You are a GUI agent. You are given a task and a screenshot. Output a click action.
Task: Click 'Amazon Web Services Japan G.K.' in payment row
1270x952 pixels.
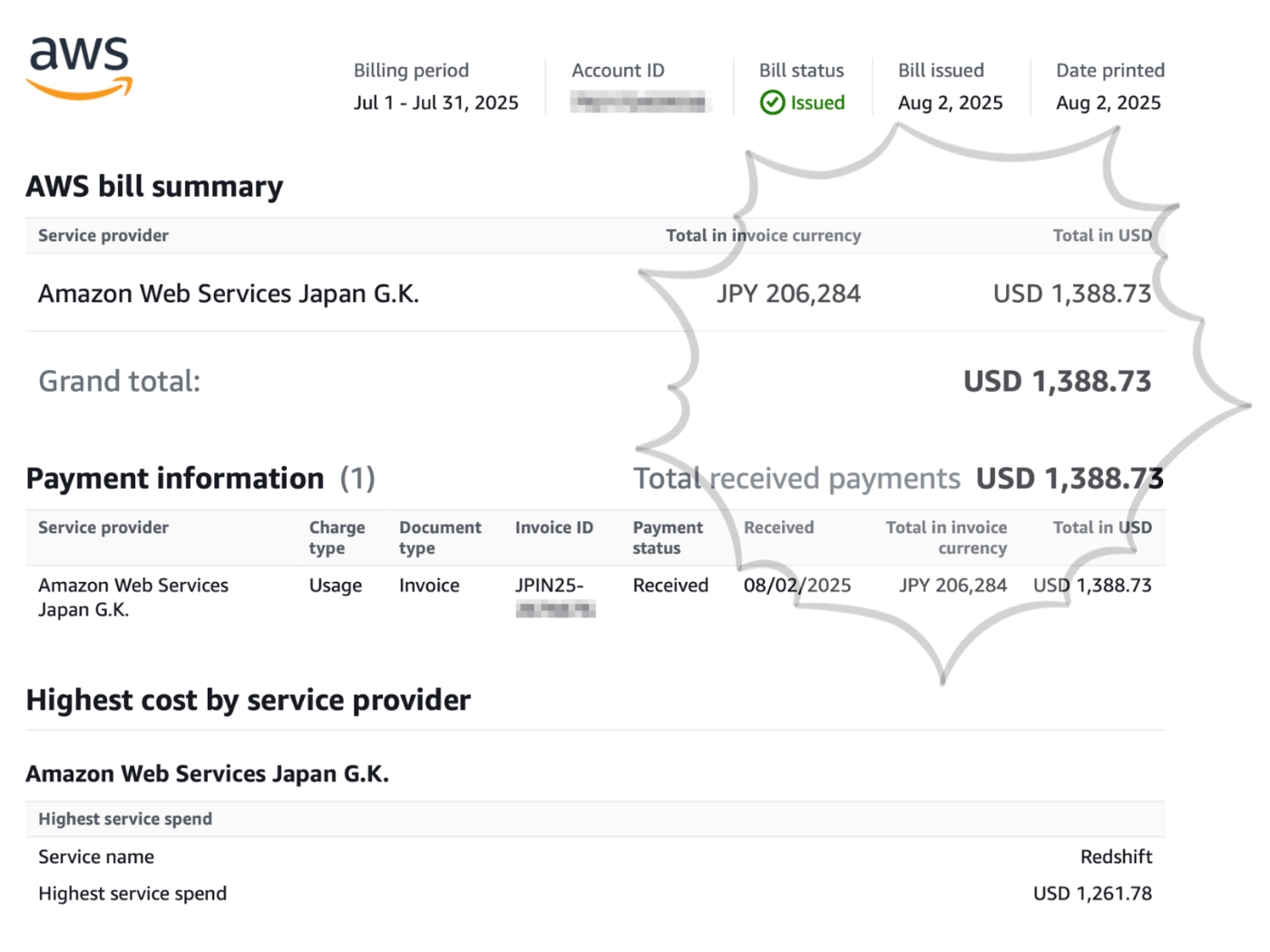(x=133, y=597)
